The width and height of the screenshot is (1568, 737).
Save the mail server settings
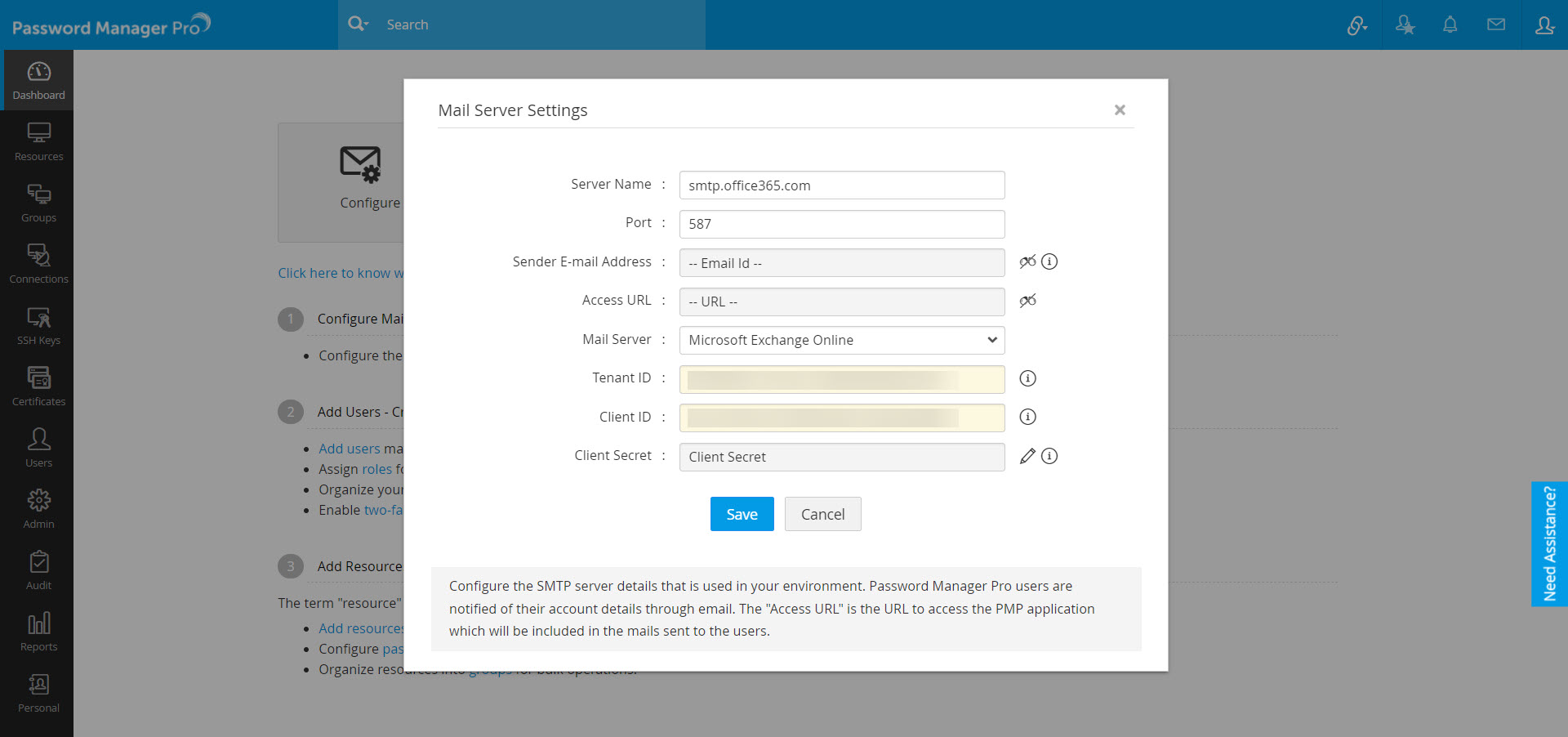point(742,514)
